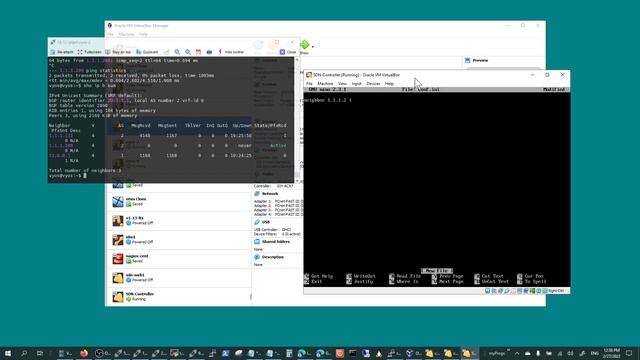Image resolution: width=640 pixels, height=360 pixels.
Task: Click nagios-cent VM icon
Action: point(118,259)
